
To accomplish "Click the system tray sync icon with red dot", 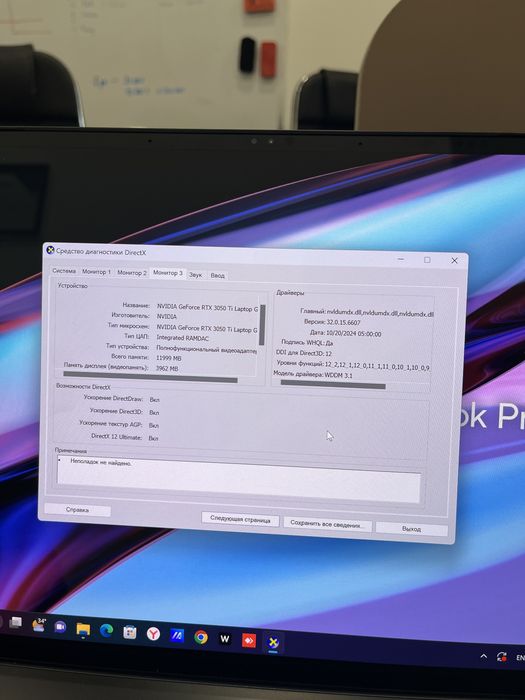I will point(501,657).
